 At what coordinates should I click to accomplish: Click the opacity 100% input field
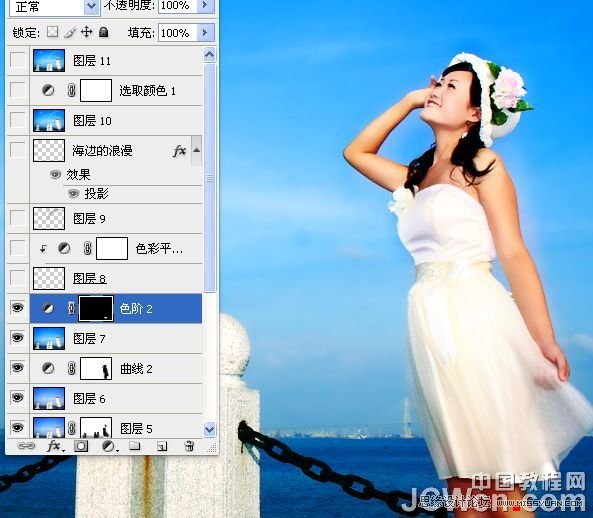178,6
